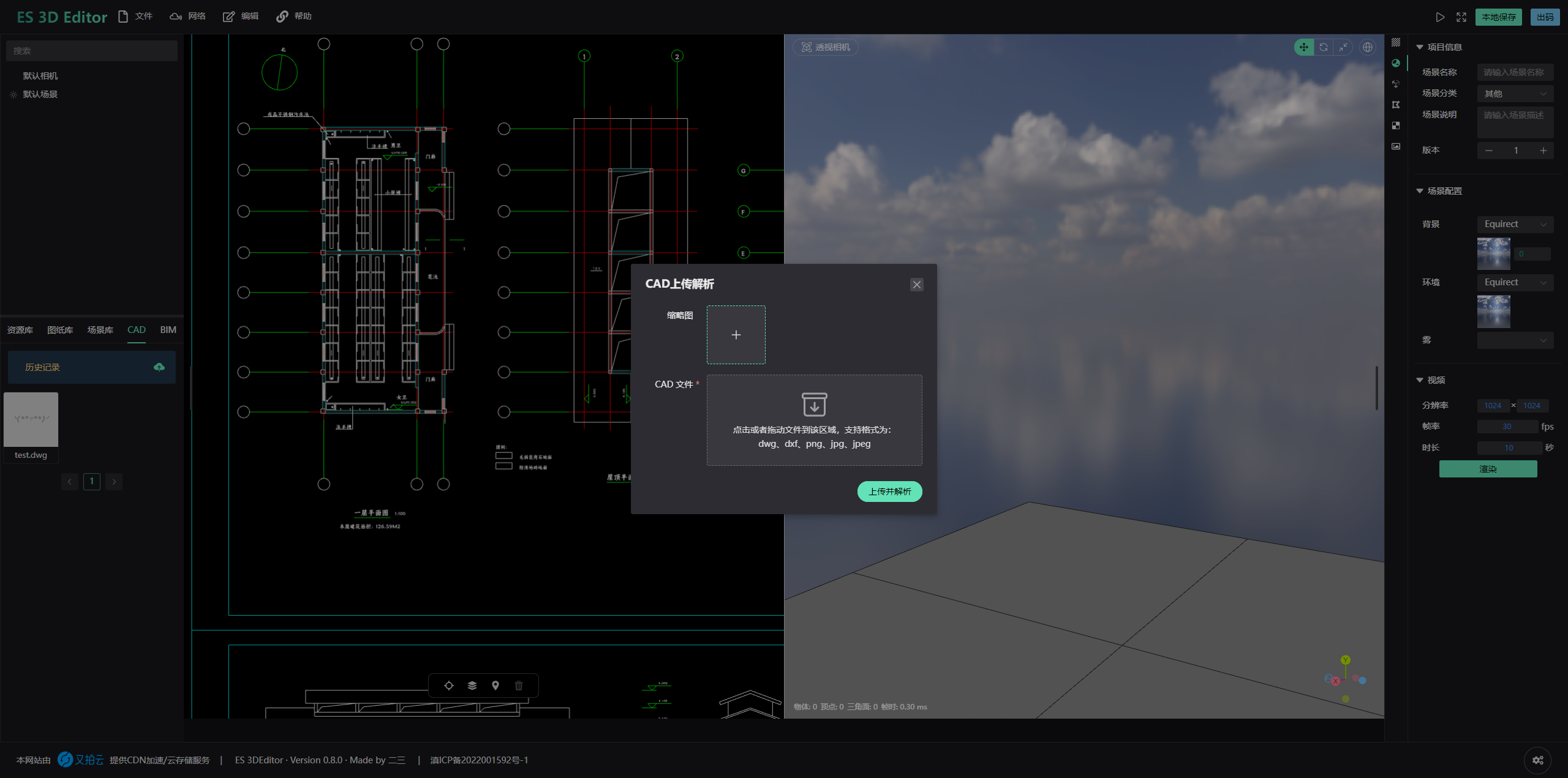The image size is (1568, 778).
Task: Click the pagination next arrow
Action: pyautogui.click(x=114, y=482)
